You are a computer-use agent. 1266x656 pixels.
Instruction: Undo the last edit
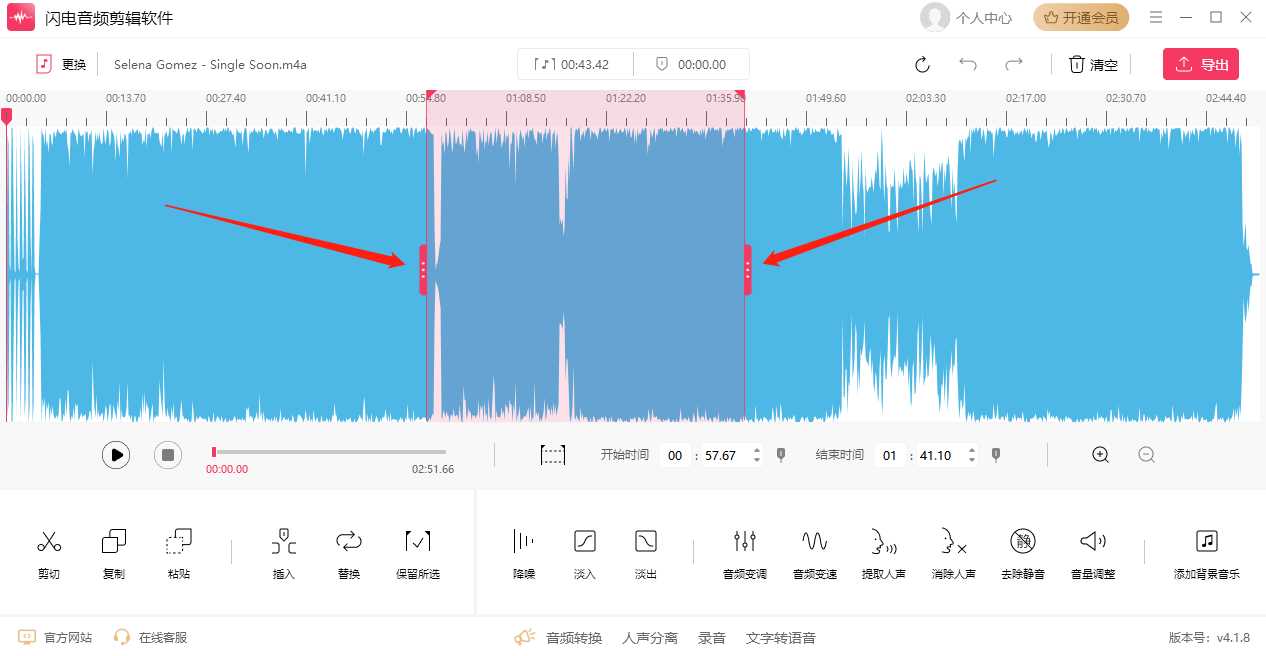pos(968,64)
